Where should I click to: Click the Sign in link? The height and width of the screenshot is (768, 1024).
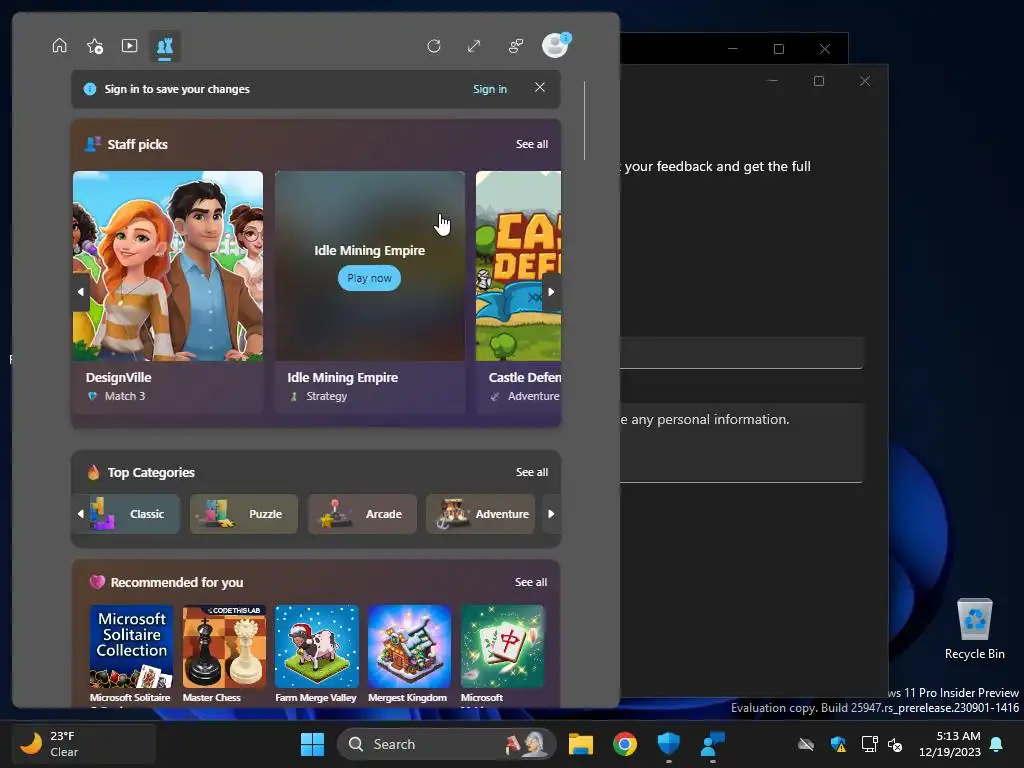point(490,89)
